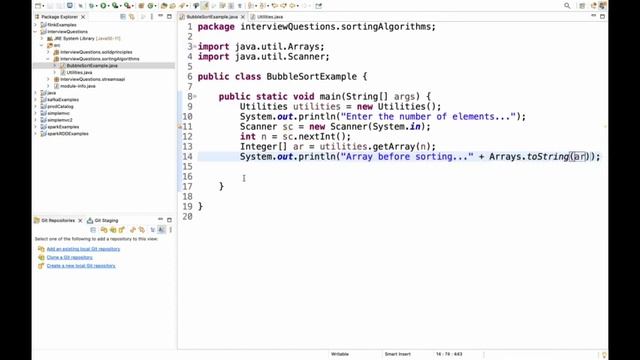
Task: Collapse interviewQuestions.sortingAlgorithms package
Action: pyautogui.click(x=49, y=59)
